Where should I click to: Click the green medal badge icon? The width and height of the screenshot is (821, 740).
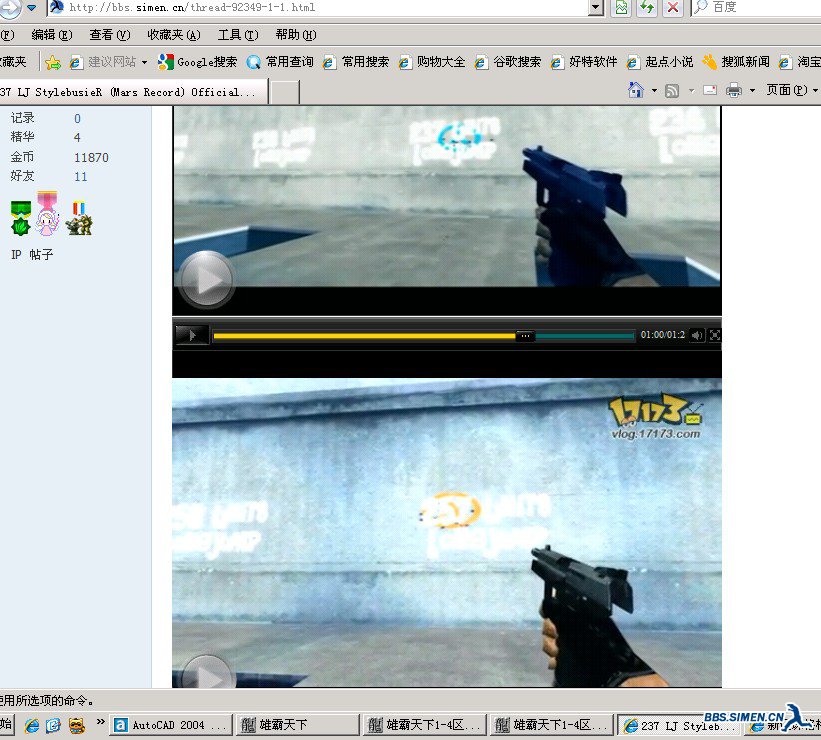click(20, 218)
